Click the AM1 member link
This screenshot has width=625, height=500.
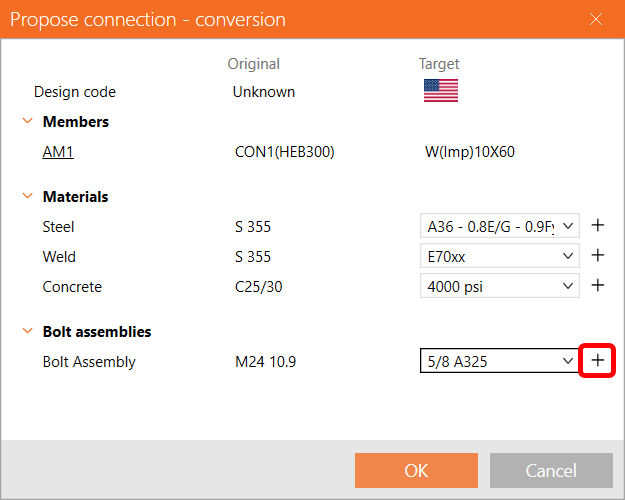[x=58, y=152]
